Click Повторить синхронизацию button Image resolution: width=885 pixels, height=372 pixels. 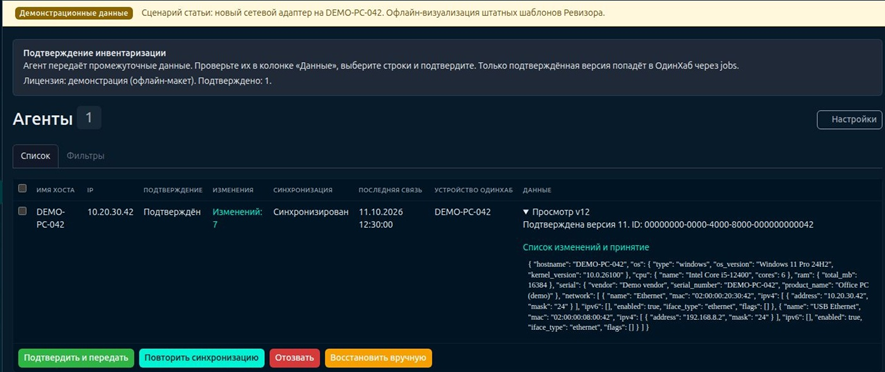[x=201, y=358]
